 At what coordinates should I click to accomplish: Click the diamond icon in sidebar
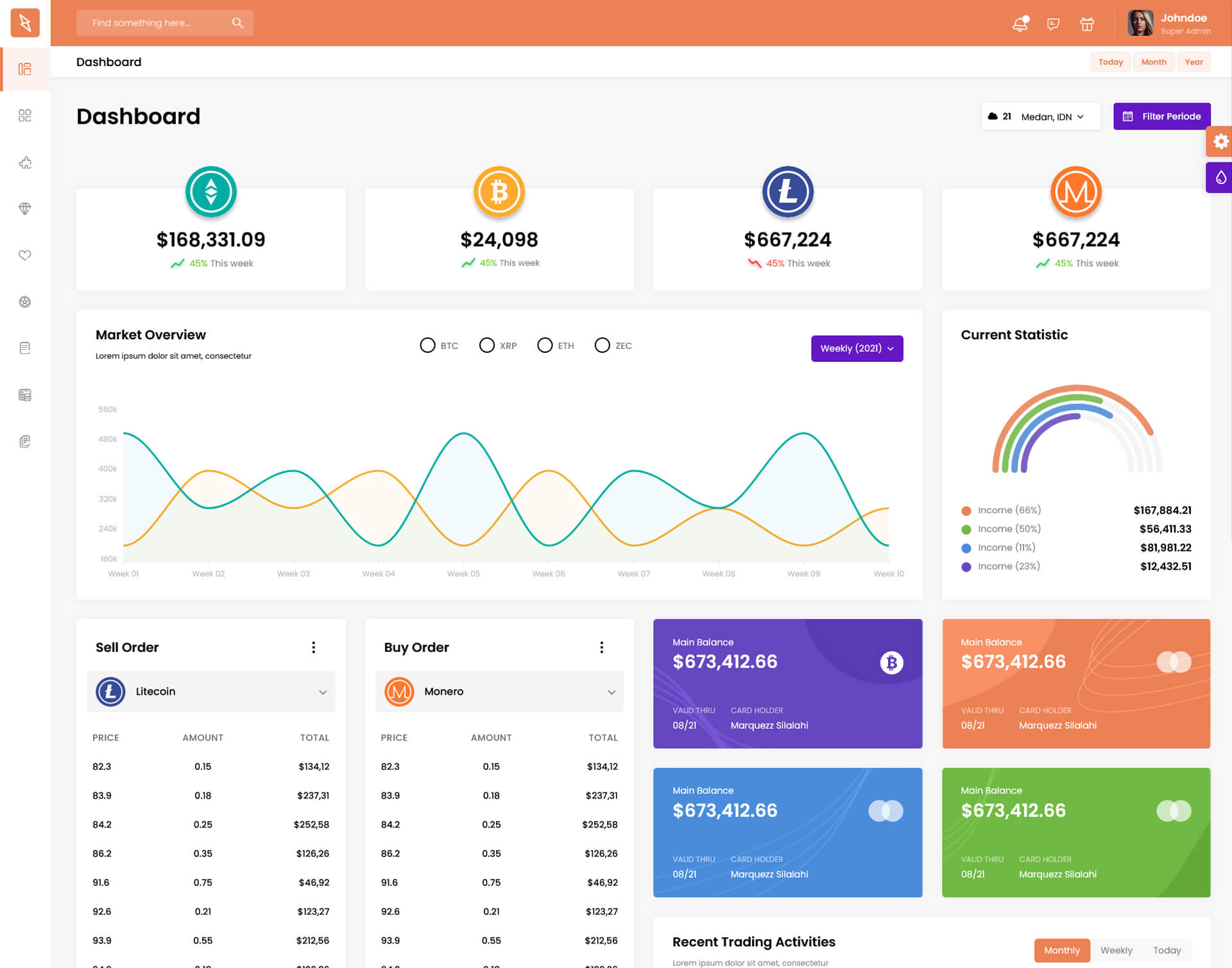(25, 208)
